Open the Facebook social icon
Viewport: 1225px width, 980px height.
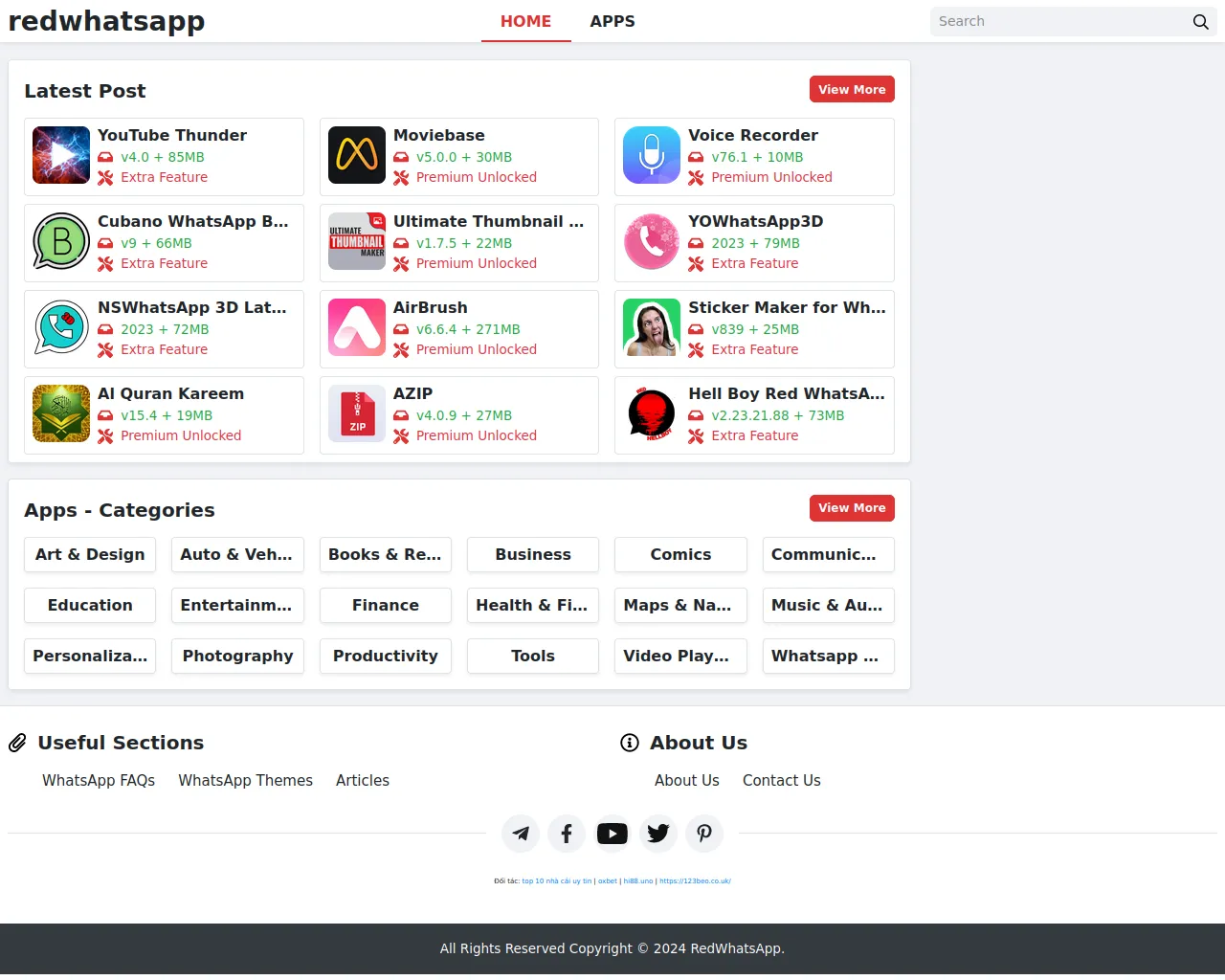pyautogui.click(x=567, y=834)
